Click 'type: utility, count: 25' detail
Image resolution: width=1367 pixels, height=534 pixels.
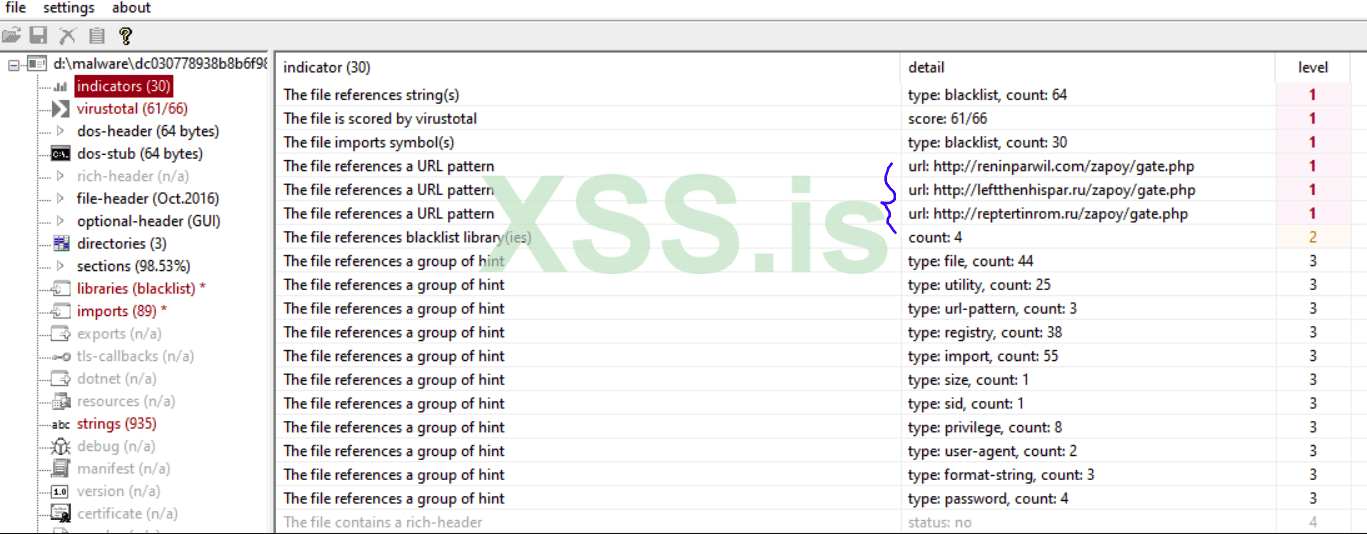pos(979,285)
